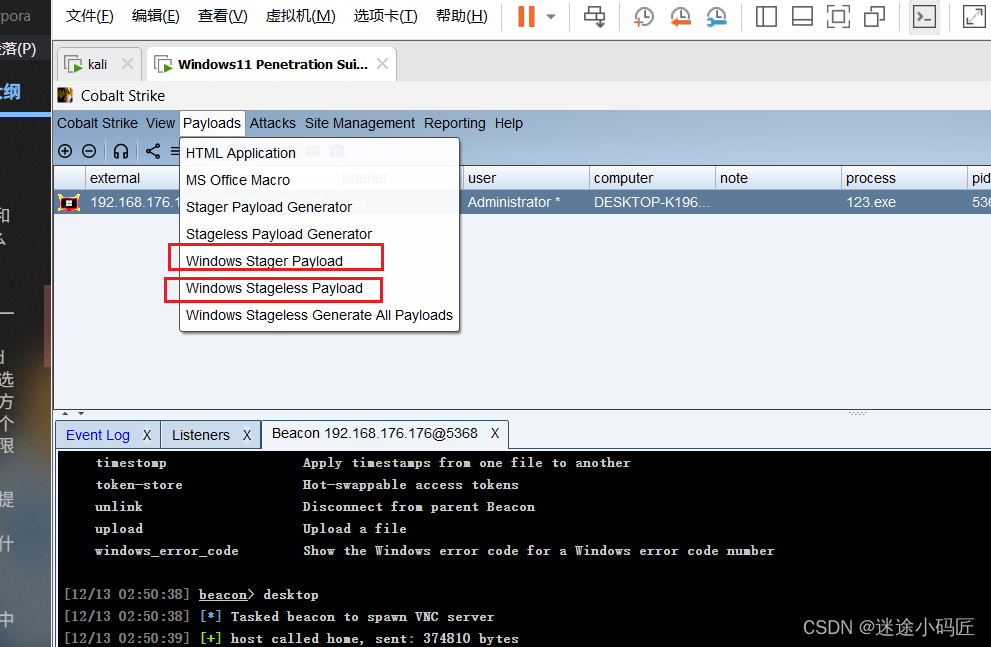Connect to team server plus icon
Image resolution: width=991 pixels, height=647 pixels.
(65, 151)
